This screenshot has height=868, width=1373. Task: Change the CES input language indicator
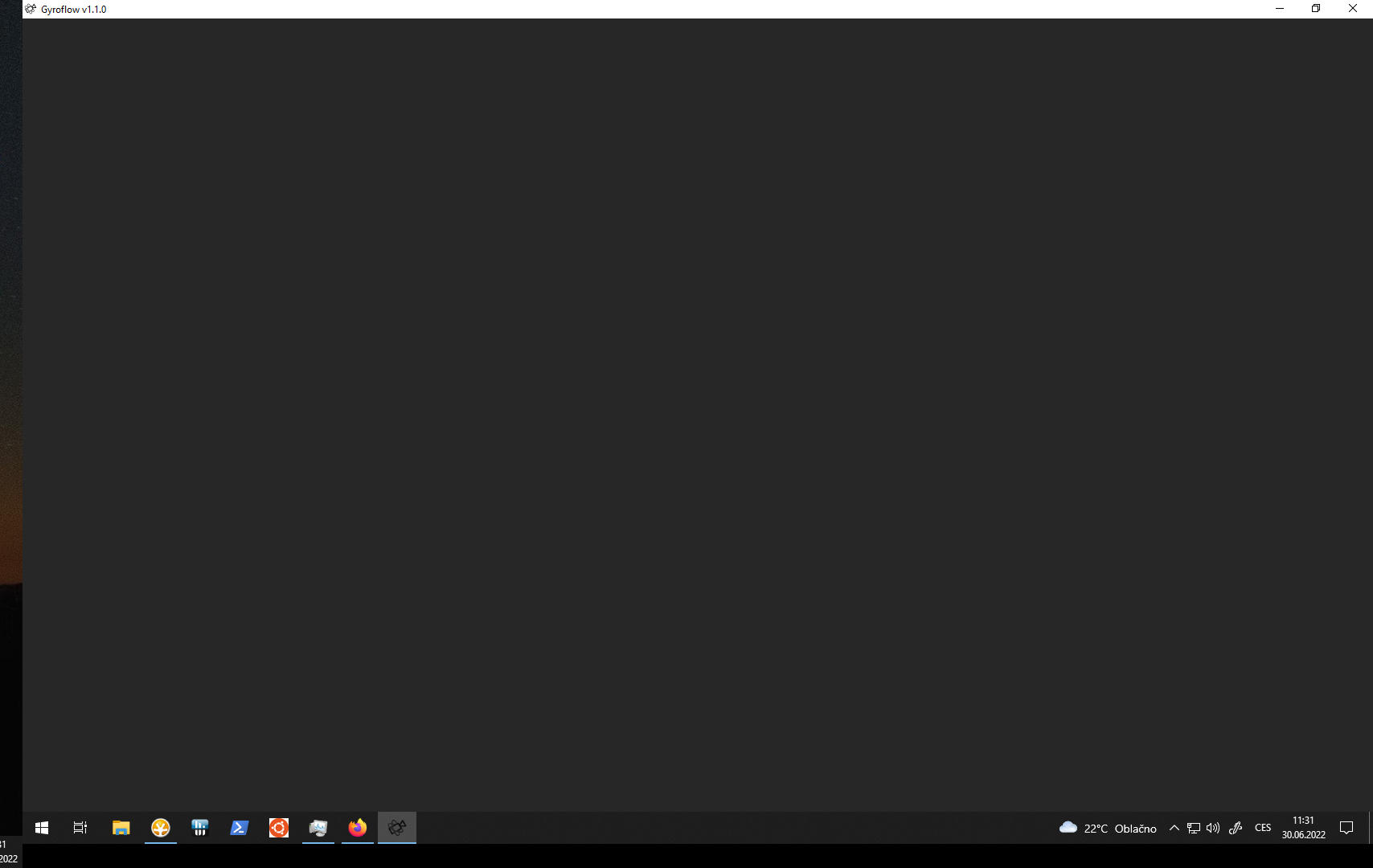[1263, 828]
